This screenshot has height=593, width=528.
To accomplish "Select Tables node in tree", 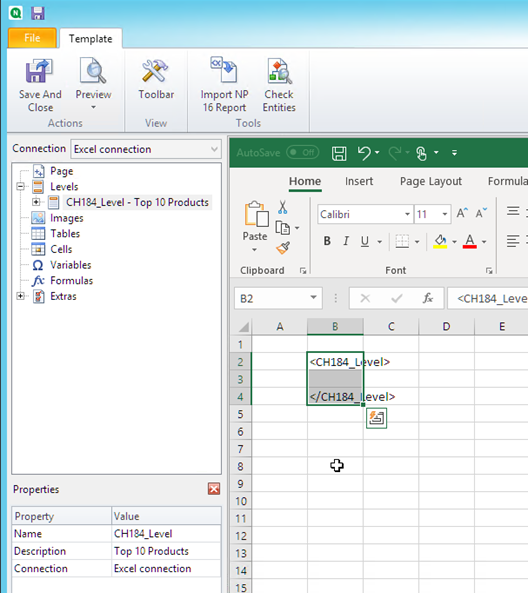I will [x=65, y=233].
